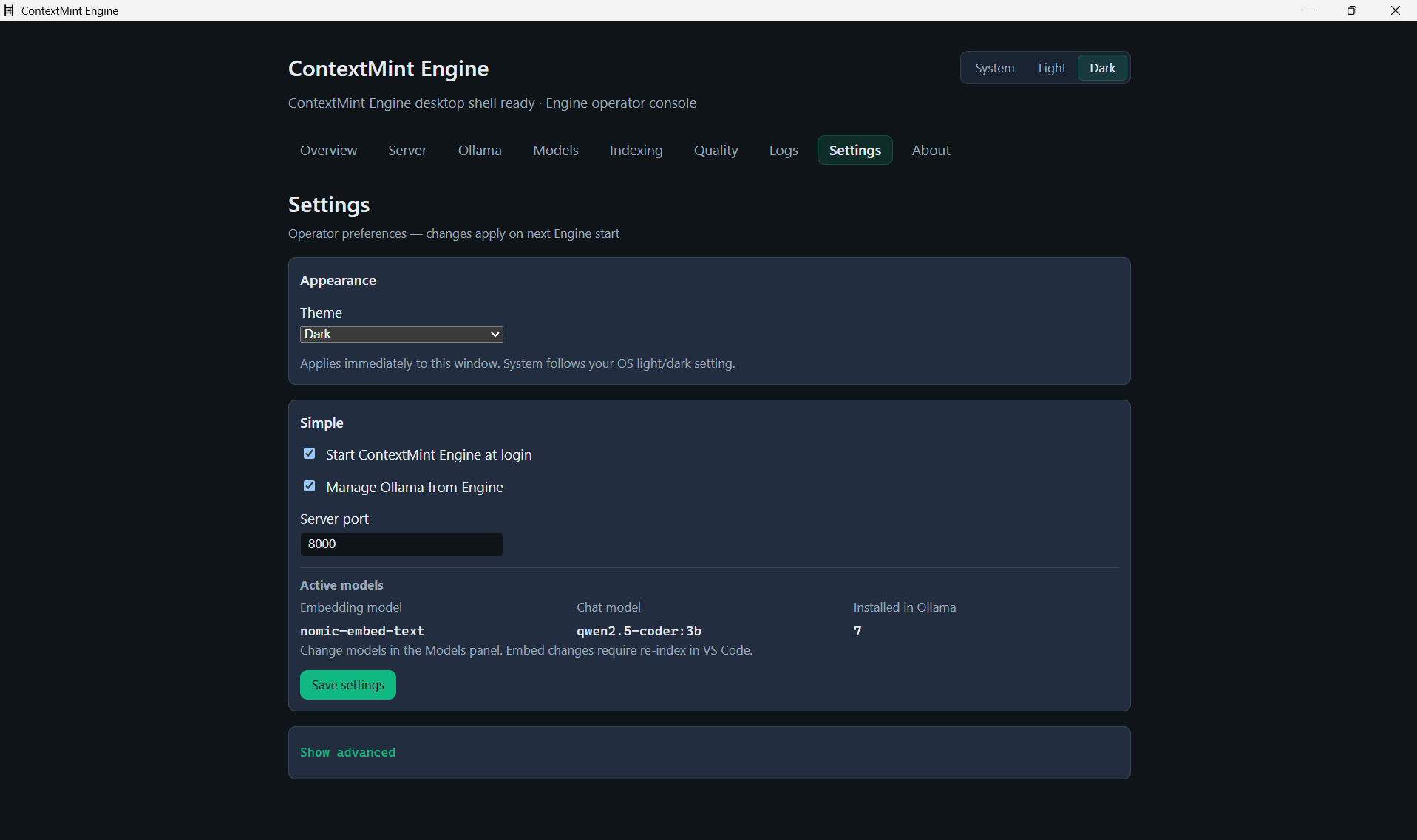Click the Save settings button

pos(347,685)
